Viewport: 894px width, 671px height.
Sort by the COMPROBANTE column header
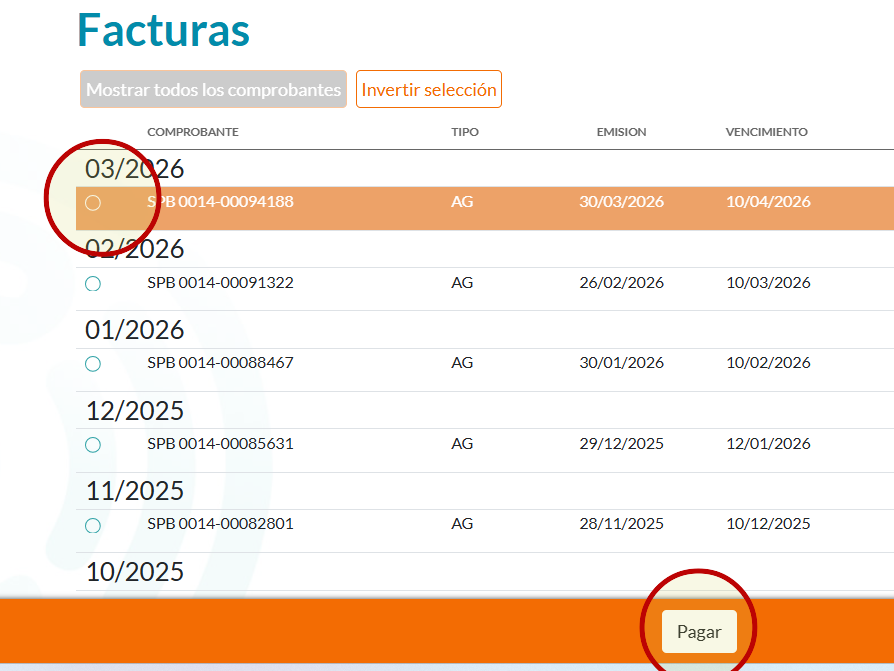(x=193, y=131)
